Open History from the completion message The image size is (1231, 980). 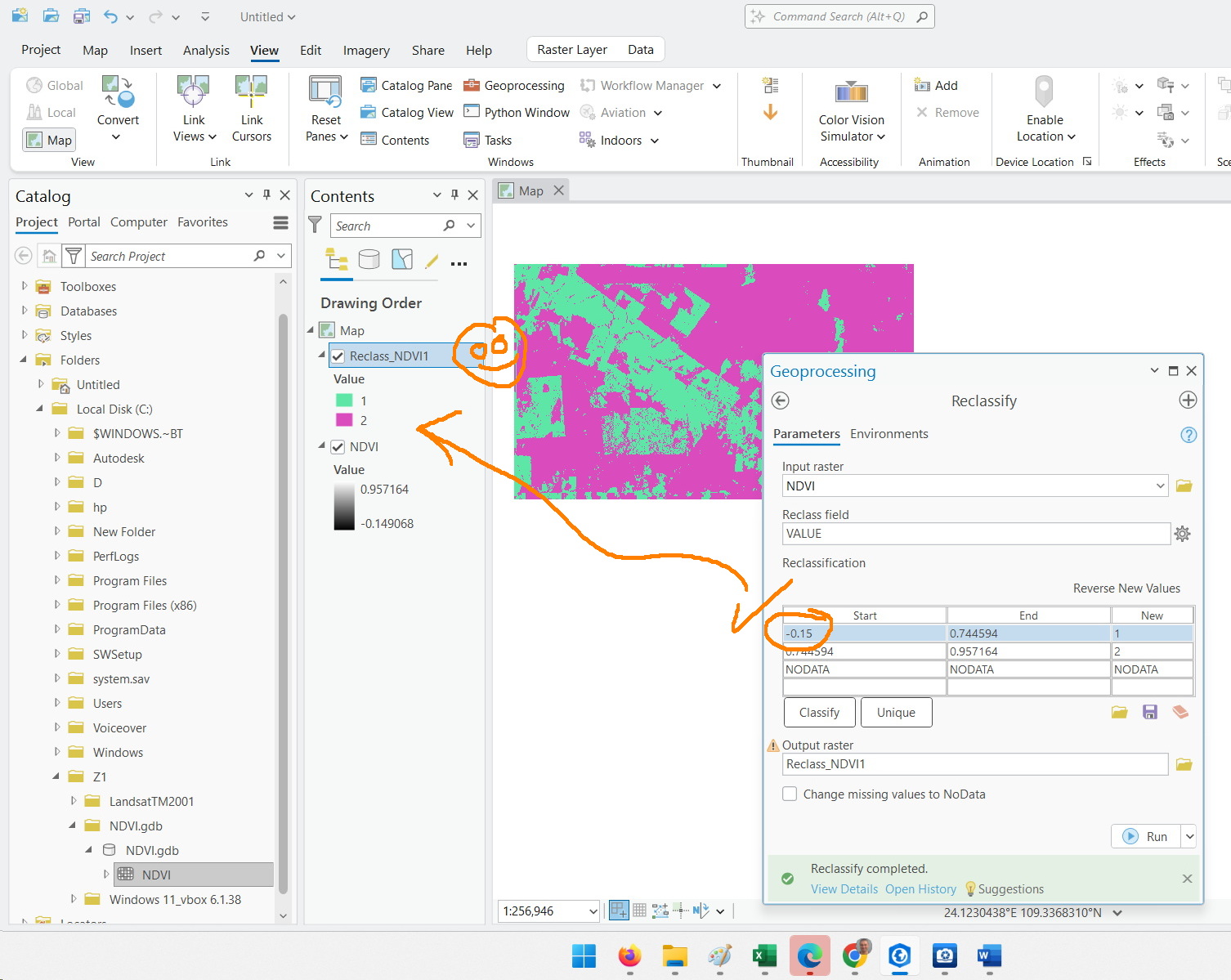[x=920, y=889]
